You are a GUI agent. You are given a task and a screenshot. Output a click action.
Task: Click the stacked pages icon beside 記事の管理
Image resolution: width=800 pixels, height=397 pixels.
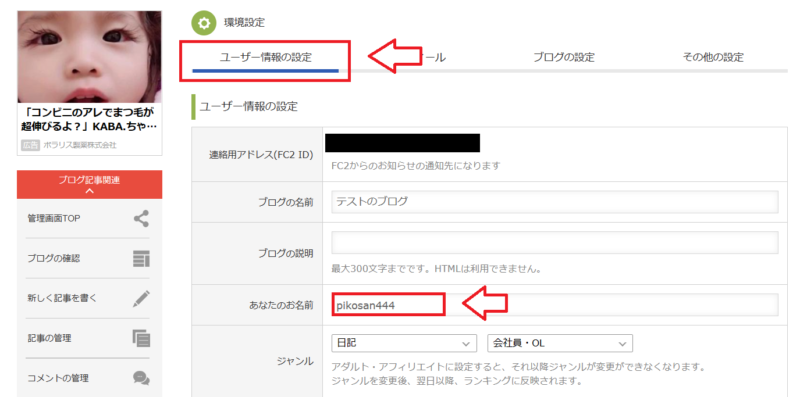point(141,338)
